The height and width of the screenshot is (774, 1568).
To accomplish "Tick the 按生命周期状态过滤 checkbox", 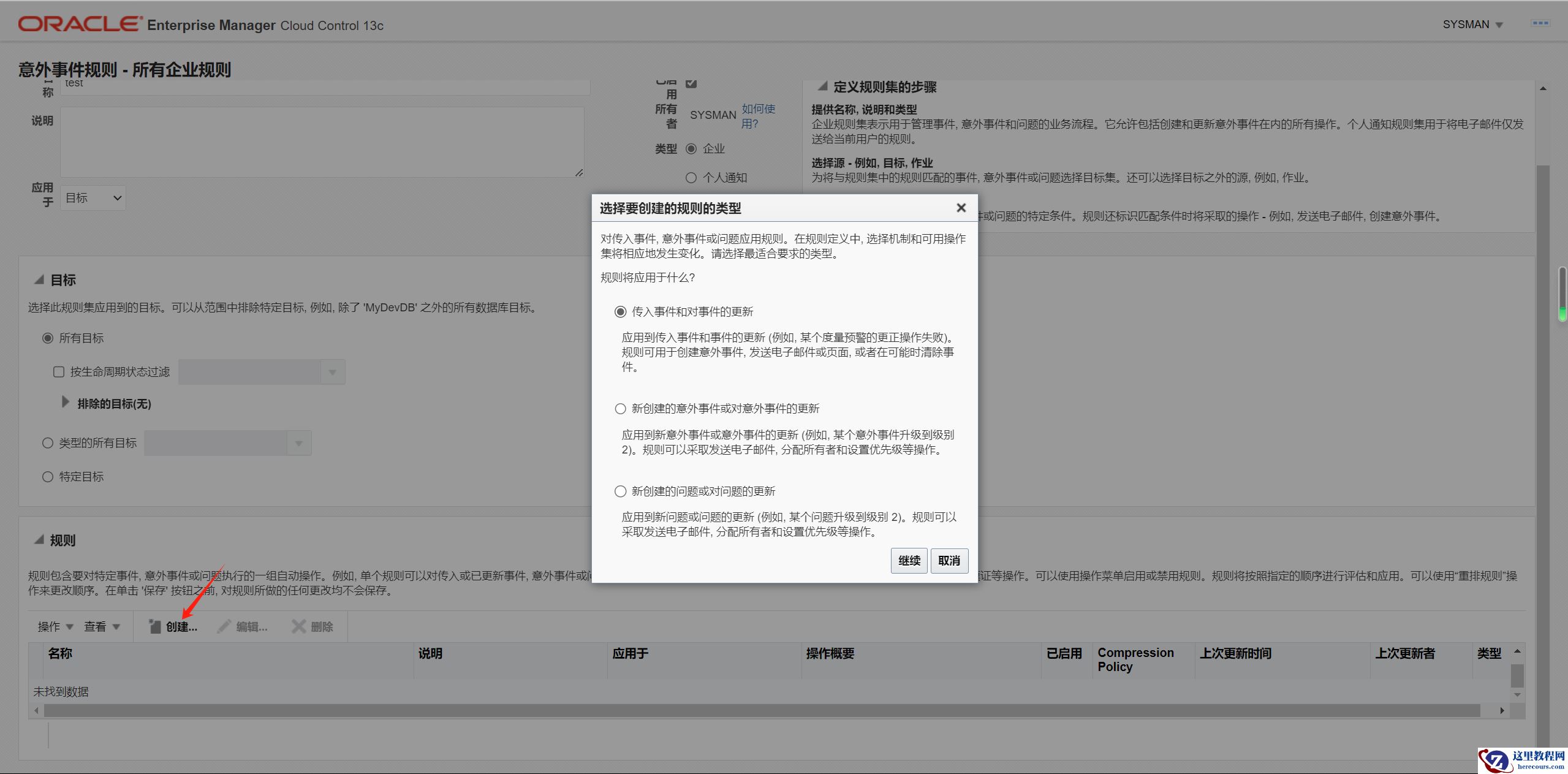I will 59,372.
